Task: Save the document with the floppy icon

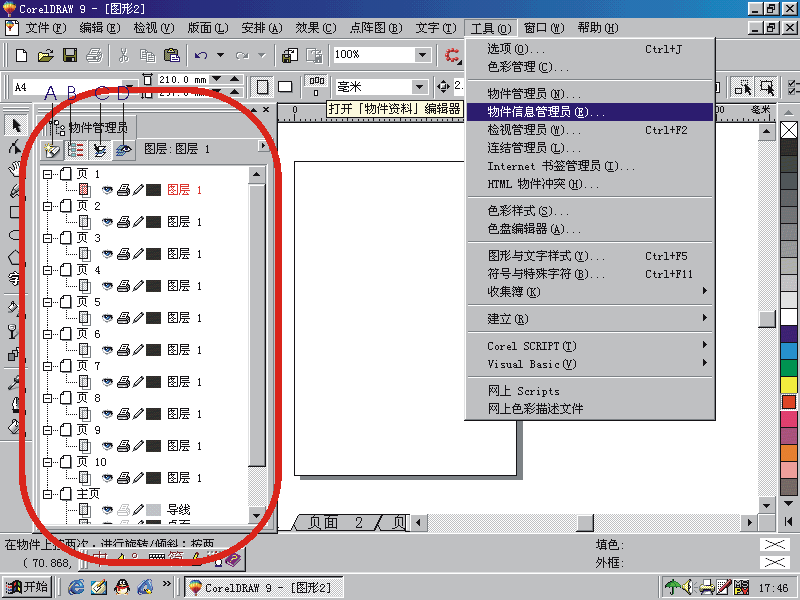Action: (x=70, y=55)
